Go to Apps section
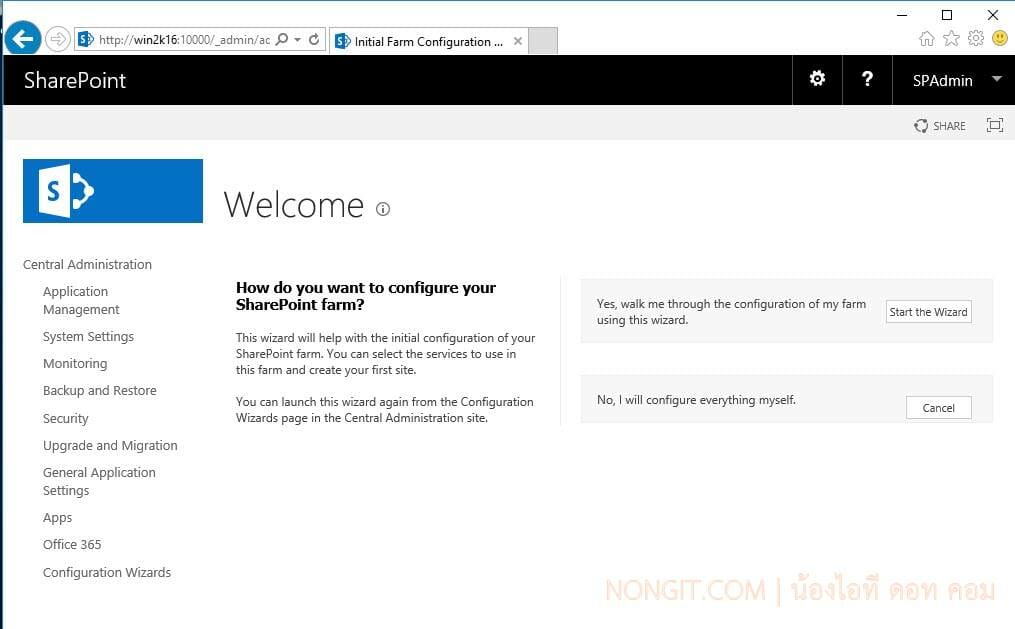 click(x=58, y=518)
